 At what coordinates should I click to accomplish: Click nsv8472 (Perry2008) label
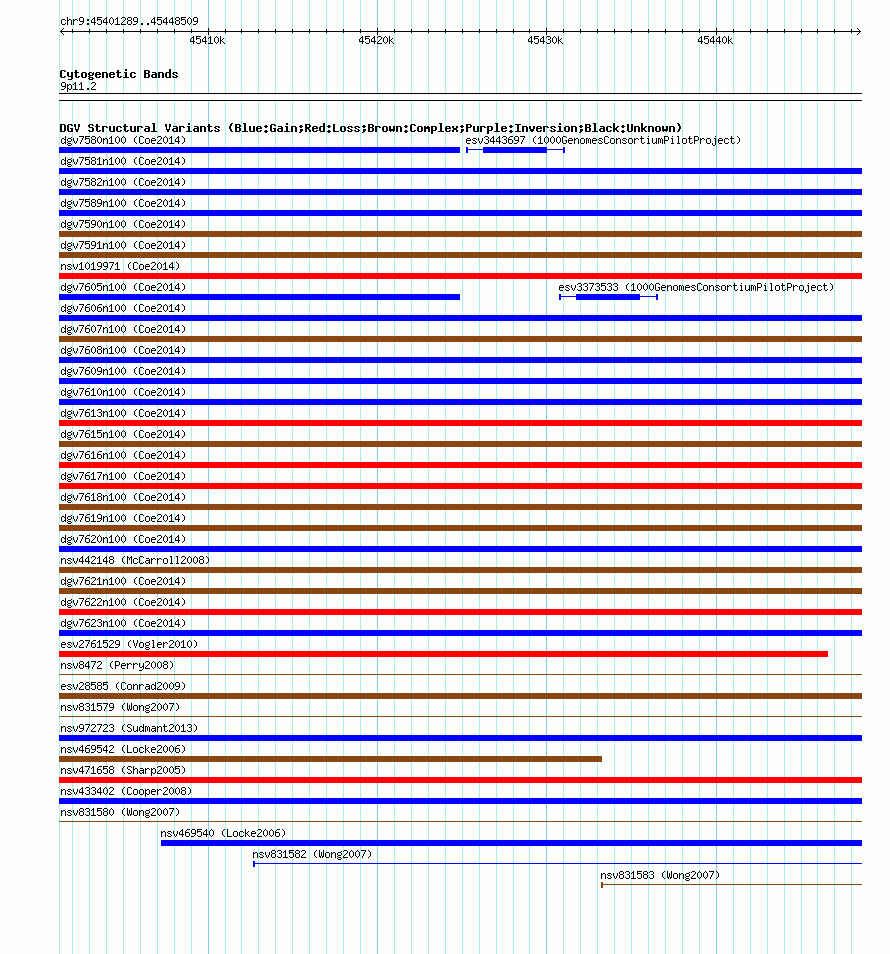click(x=117, y=665)
